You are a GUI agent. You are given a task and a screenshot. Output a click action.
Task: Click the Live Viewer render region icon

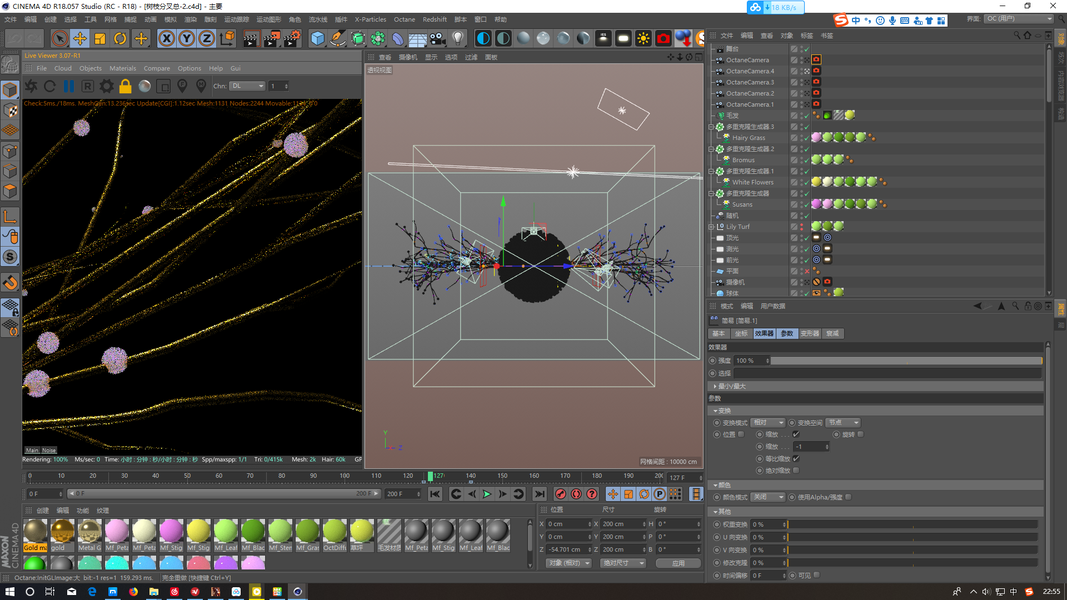point(163,86)
